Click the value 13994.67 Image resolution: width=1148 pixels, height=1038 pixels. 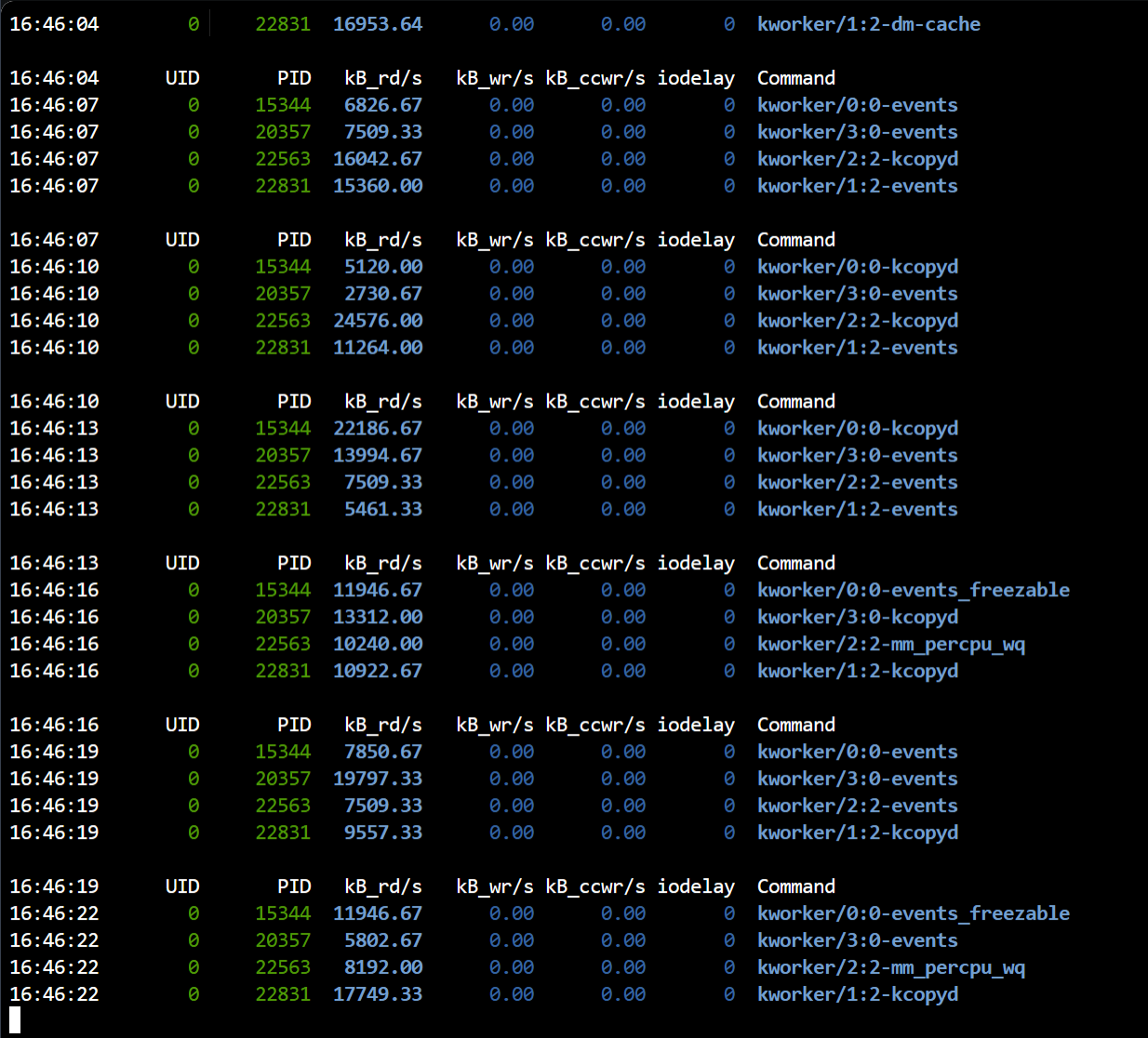pos(378,456)
